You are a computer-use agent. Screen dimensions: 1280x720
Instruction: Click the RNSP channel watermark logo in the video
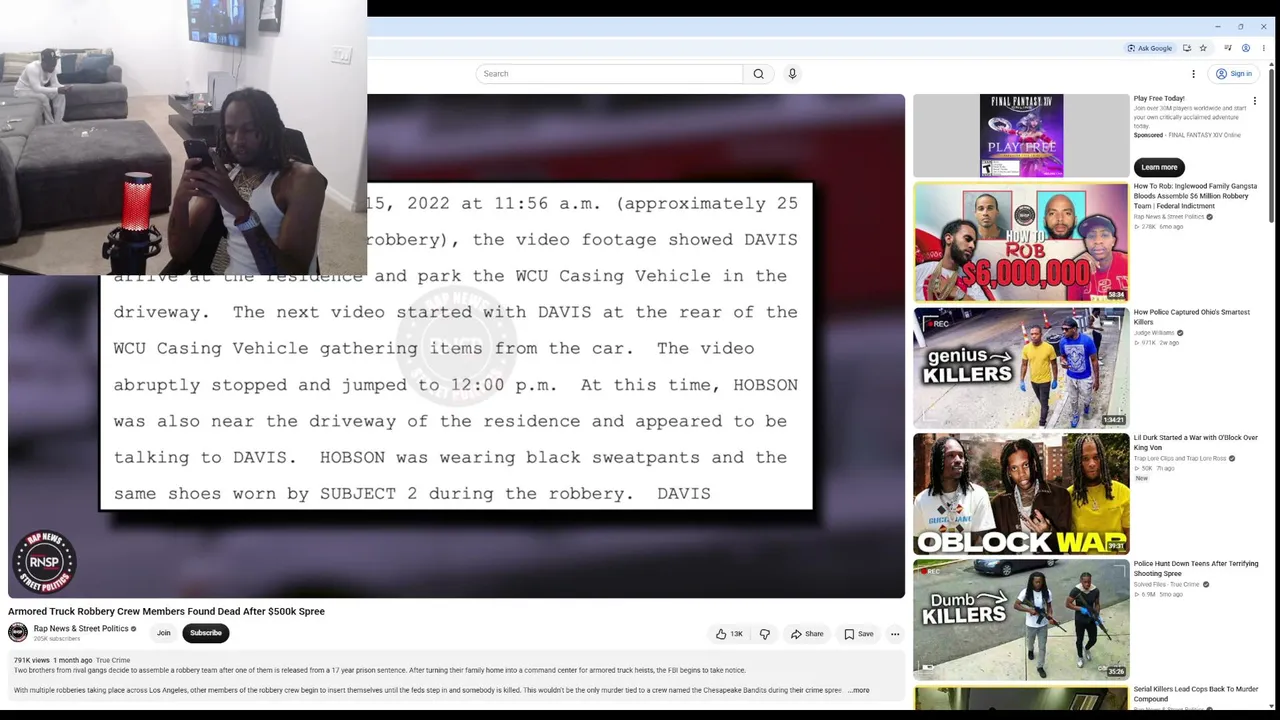[x=44, y=562]
